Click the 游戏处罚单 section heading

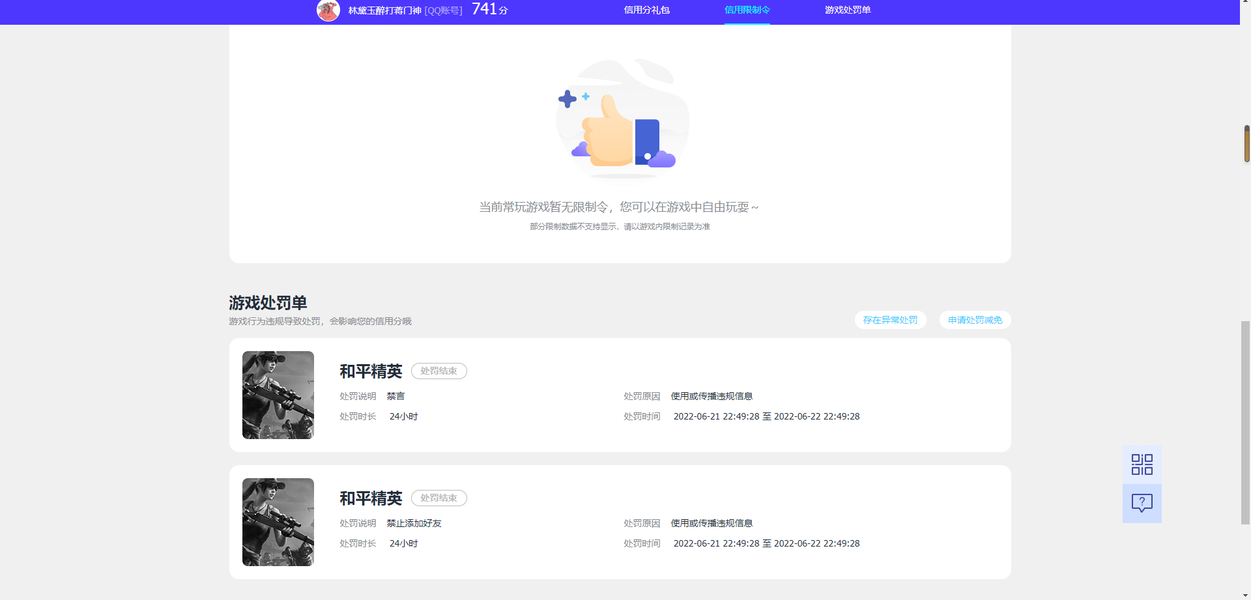268,302
